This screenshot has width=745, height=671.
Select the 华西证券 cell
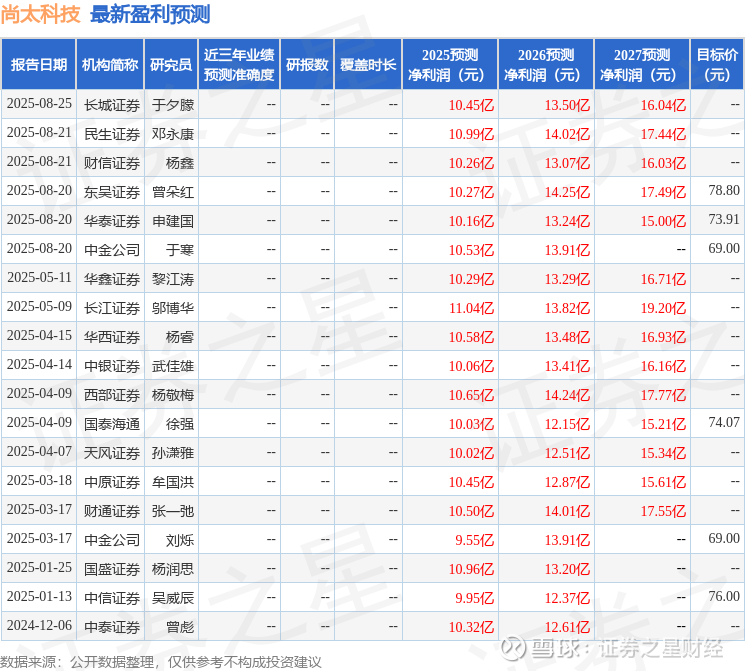[x=112, y=337]
